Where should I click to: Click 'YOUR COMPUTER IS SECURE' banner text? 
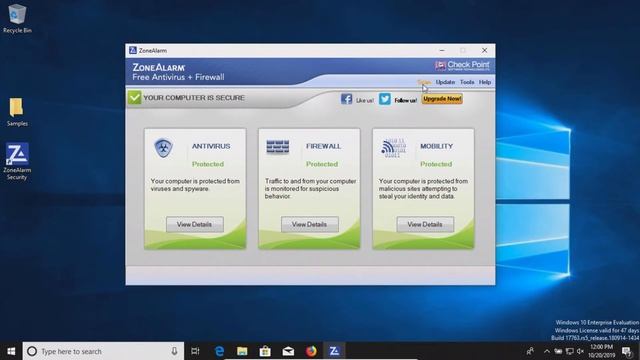click(x=194, y=98)
